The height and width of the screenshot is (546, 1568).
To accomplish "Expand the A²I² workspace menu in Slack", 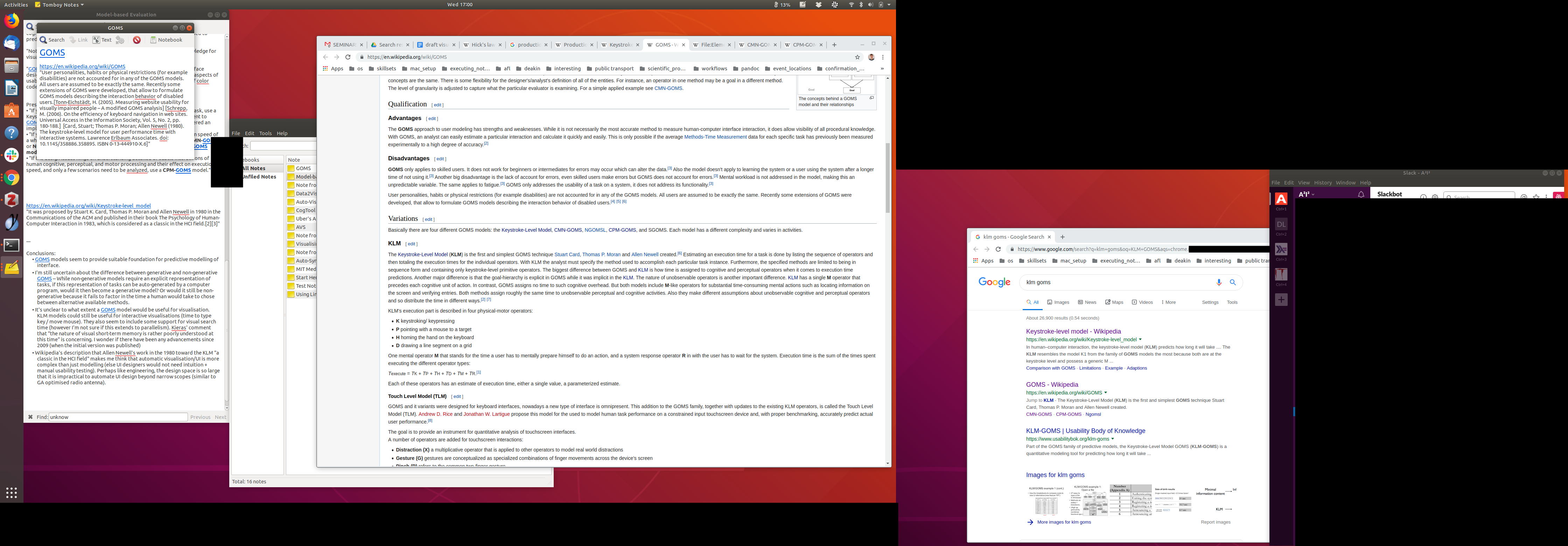I will (1306, 194).
